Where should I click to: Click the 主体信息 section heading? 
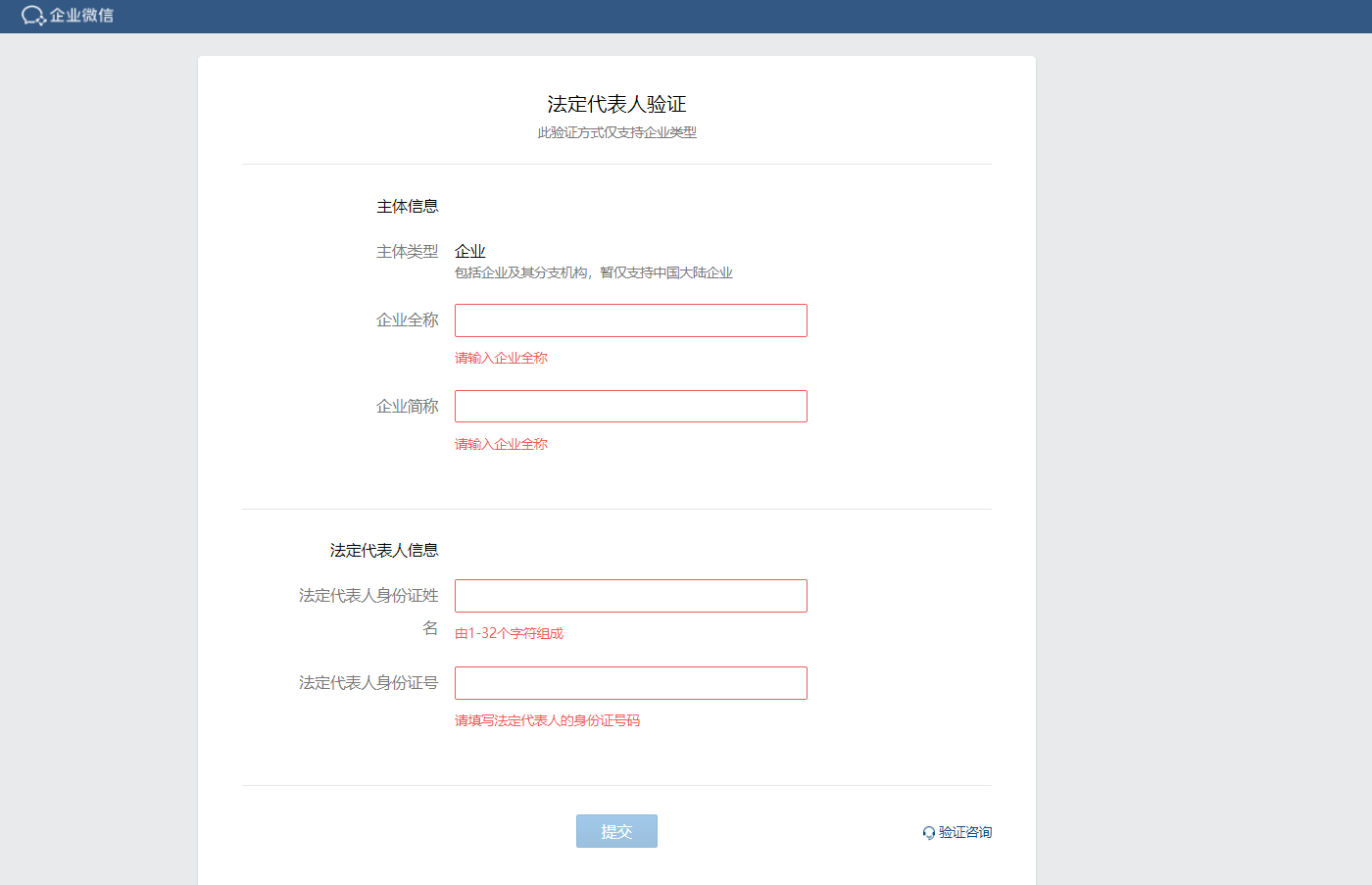[408, 206]
